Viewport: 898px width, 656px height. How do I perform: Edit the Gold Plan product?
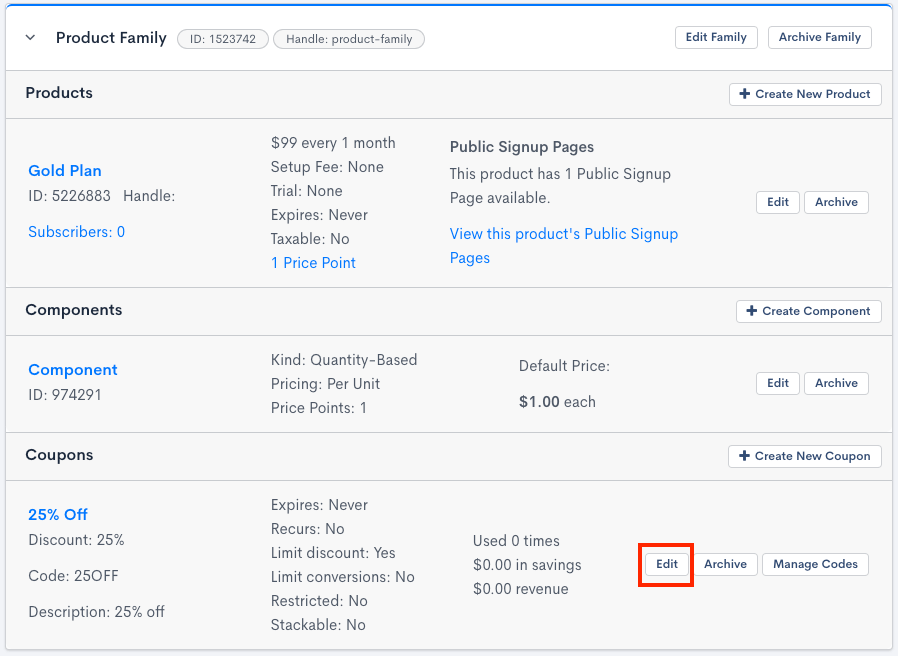tap(778, 202)
